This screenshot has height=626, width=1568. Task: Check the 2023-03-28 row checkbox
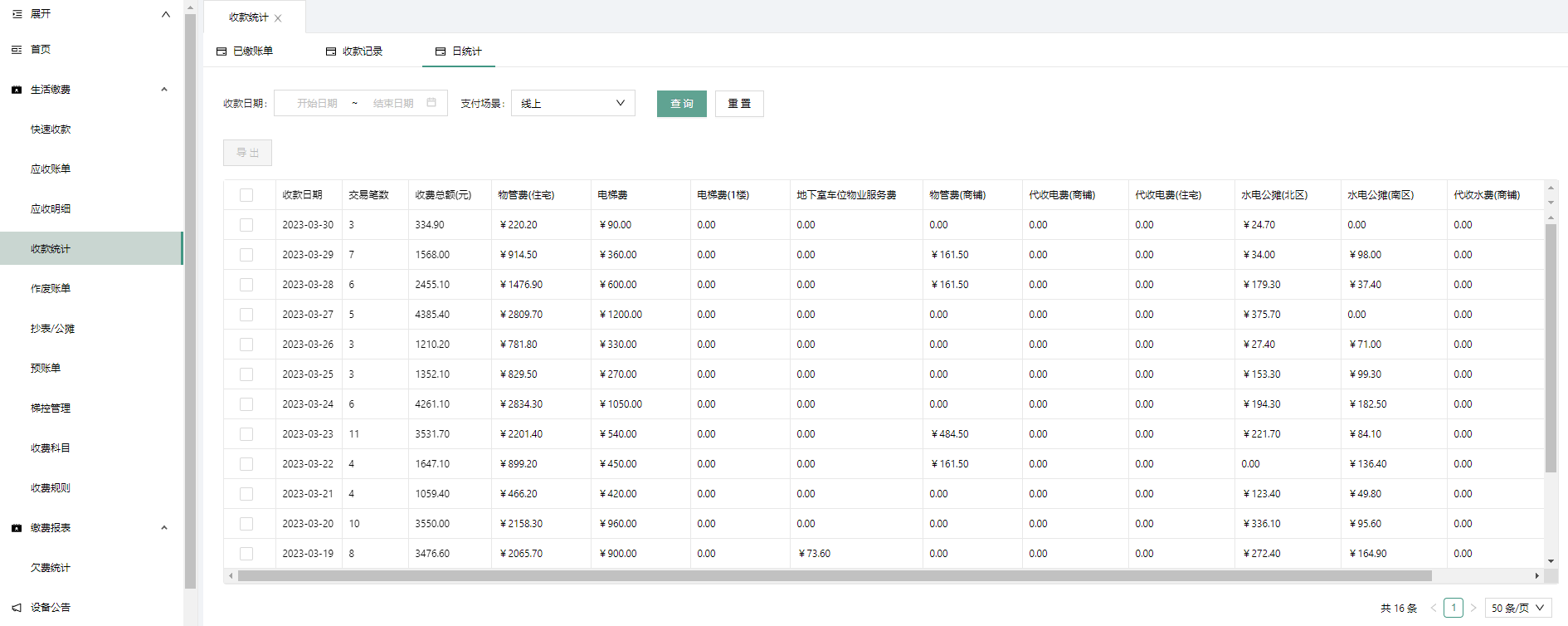(x=246, y=285)
